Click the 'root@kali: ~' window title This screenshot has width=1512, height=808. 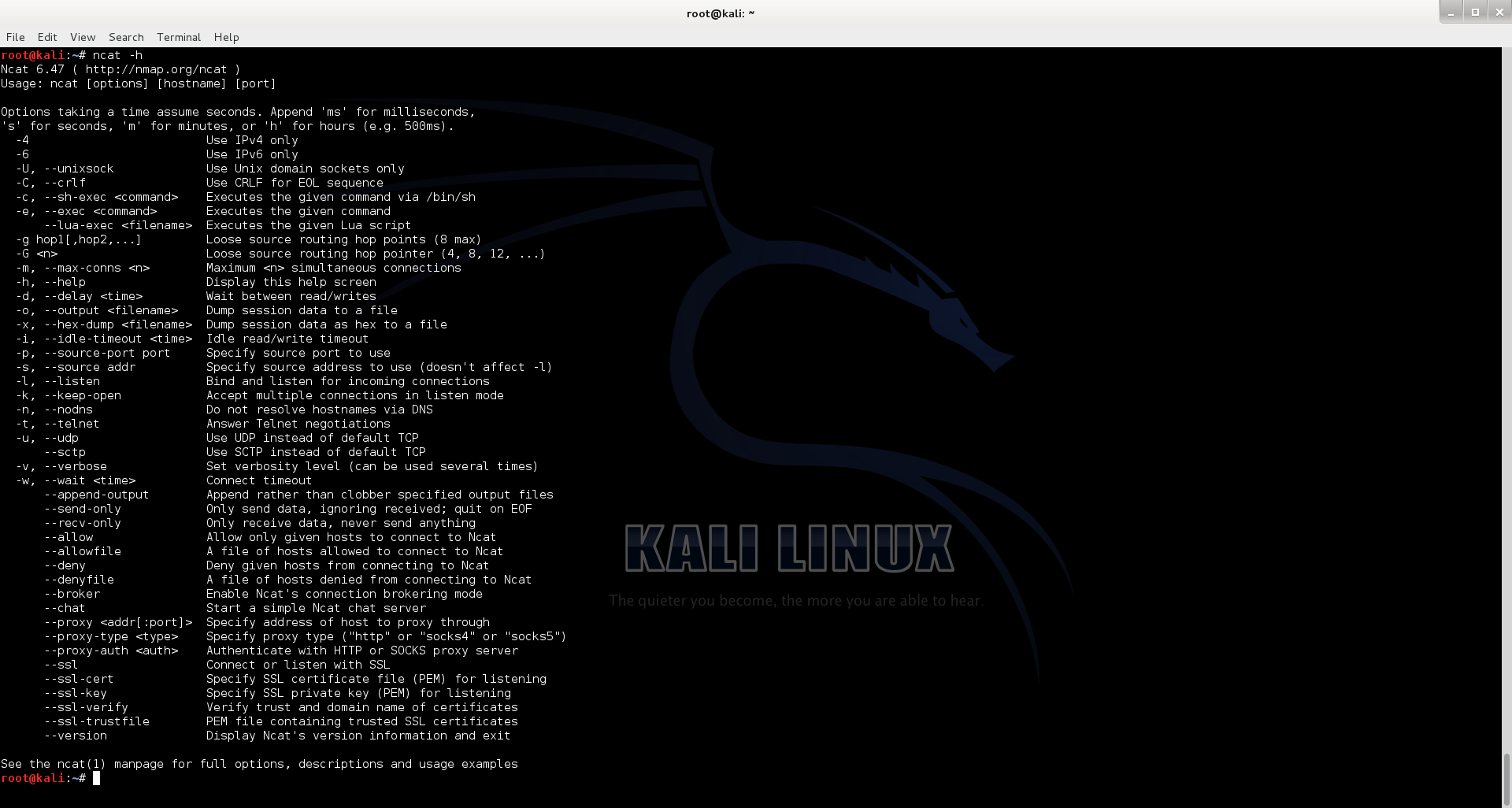click(x=721, y=13)
